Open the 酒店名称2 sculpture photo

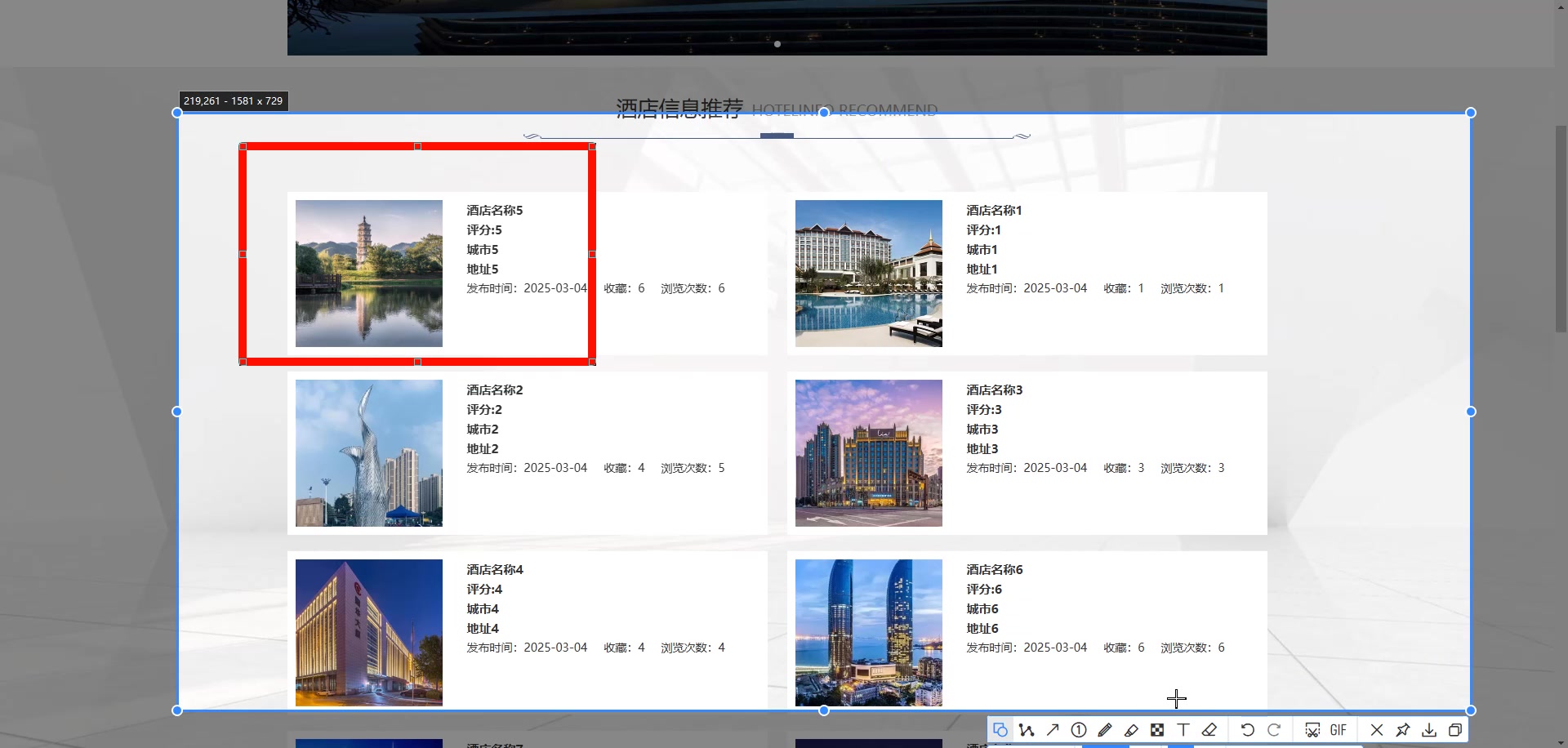(x=369, y=453)
